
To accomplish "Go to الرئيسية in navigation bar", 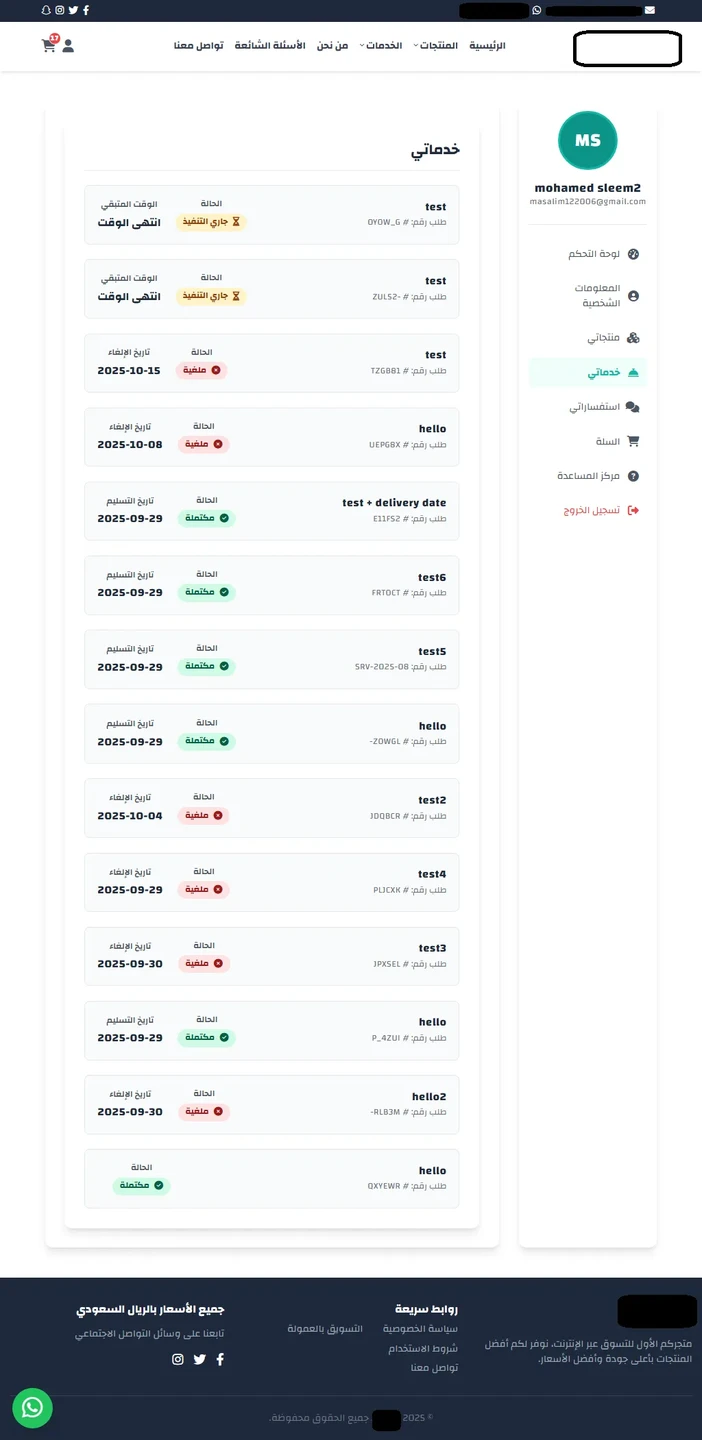I will coord(487,46).
